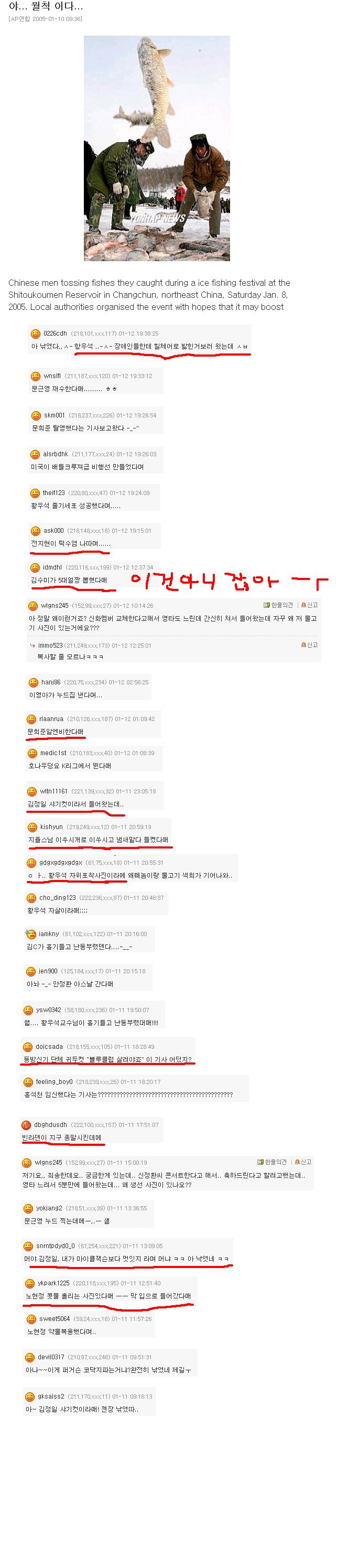Click the 한줄의견 icon on wlgns245's 01-12 comment
The image size is (359, 1568).
click(267, 605)
